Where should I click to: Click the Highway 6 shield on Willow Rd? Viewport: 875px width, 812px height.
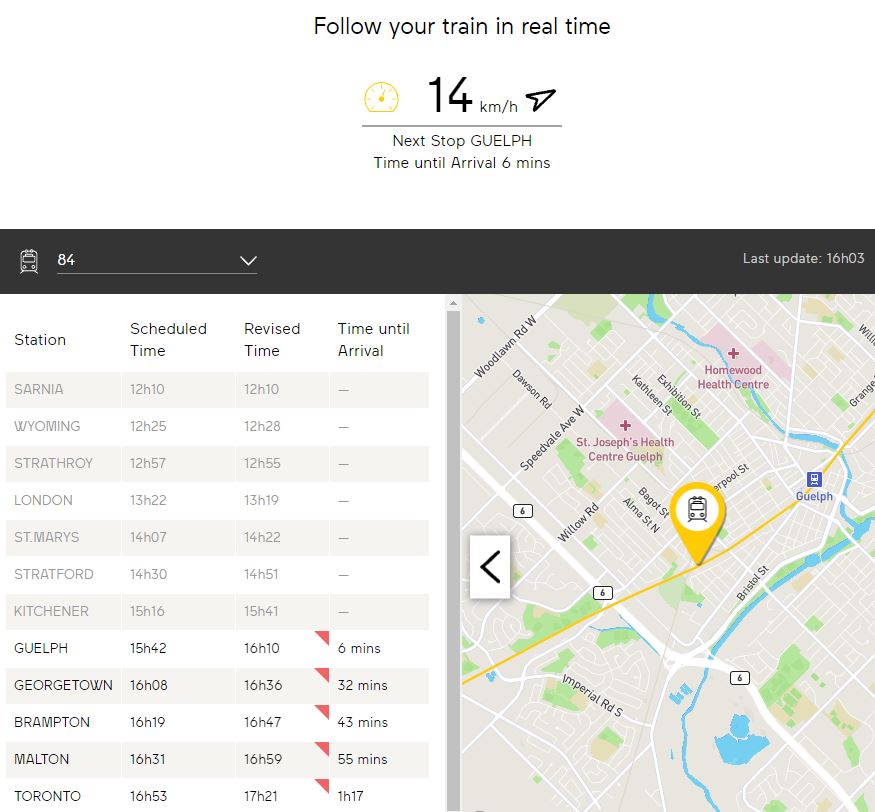522,511
